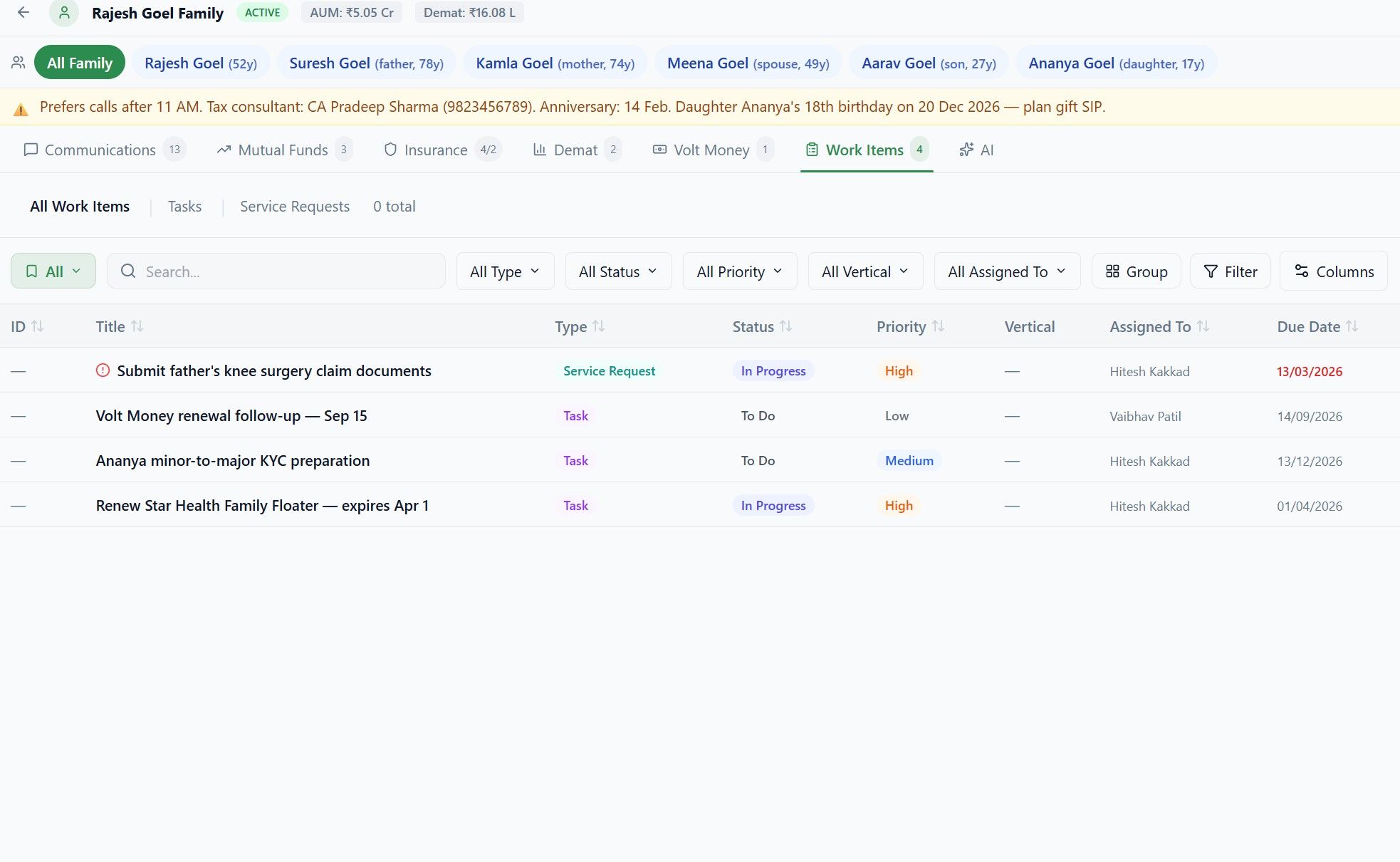
Task: Click the family profile avatar icon
Action: [64, 13]
